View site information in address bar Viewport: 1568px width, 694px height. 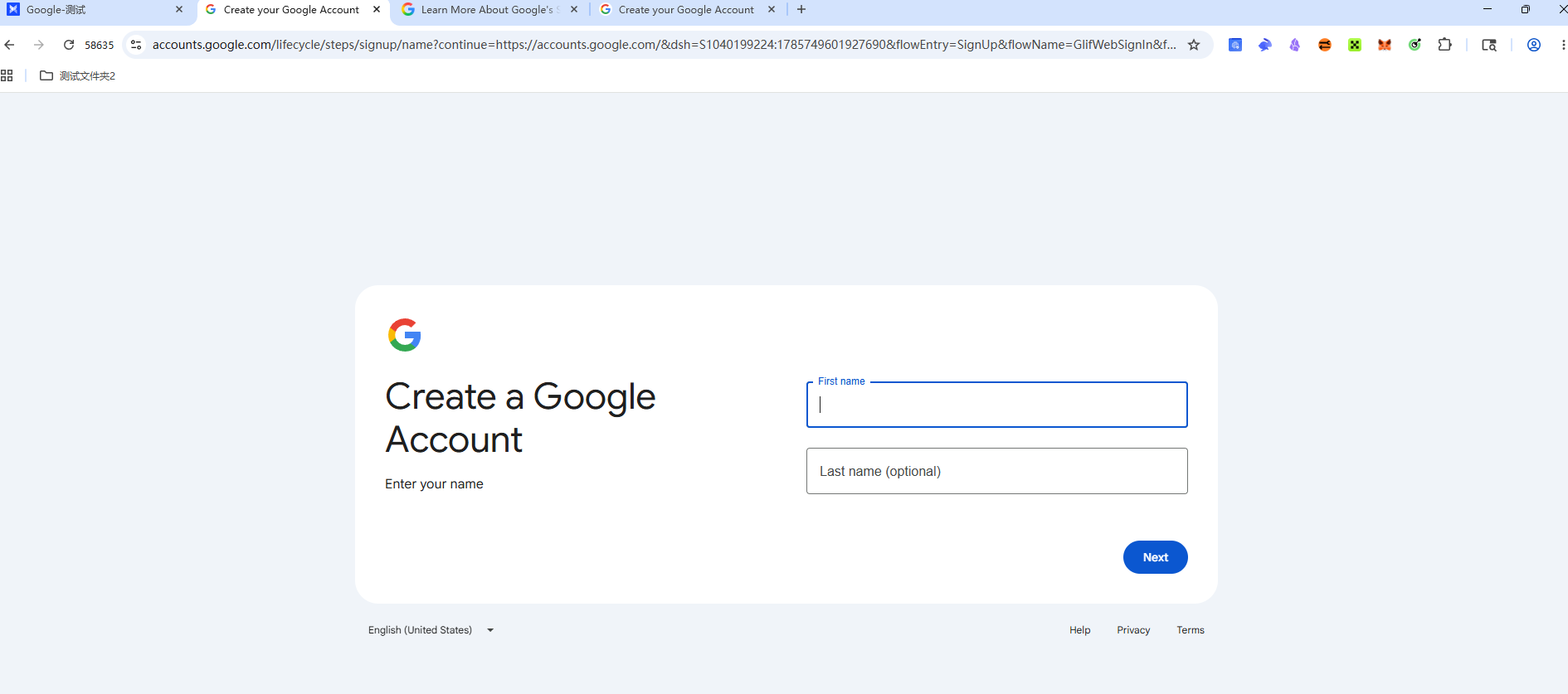(137, 45)
